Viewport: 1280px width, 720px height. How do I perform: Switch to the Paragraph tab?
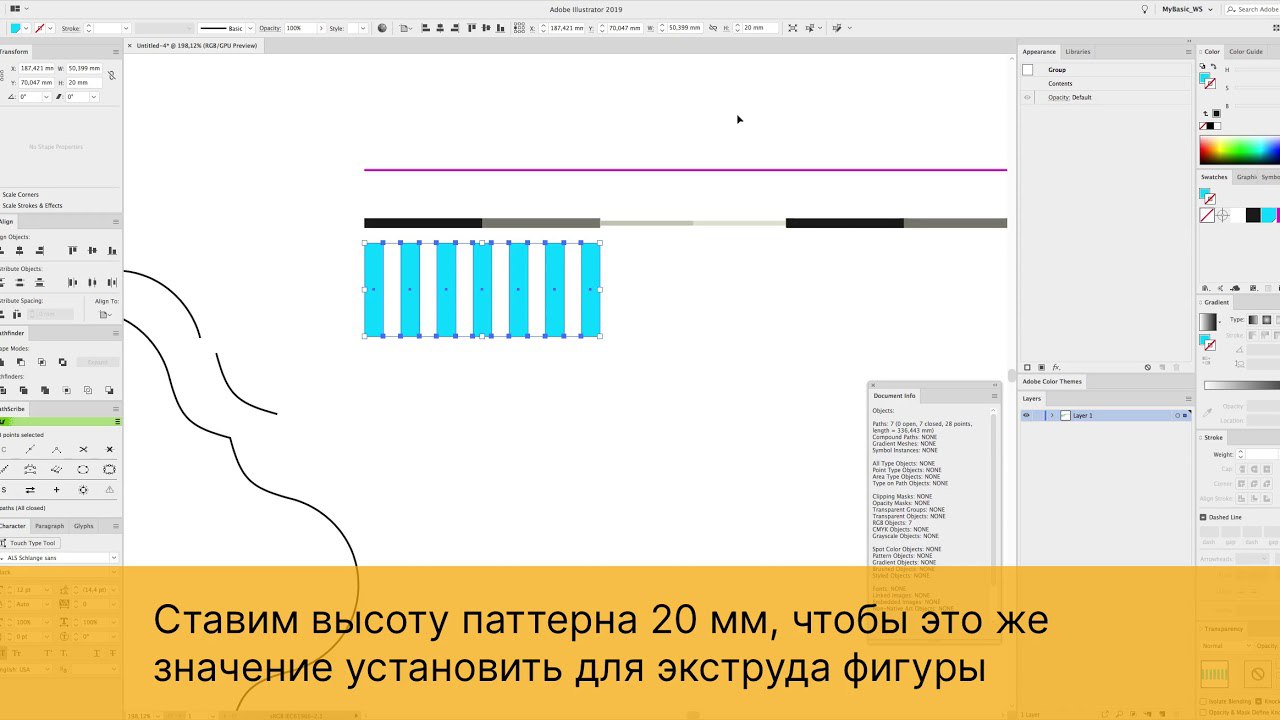tap(49, 526)
